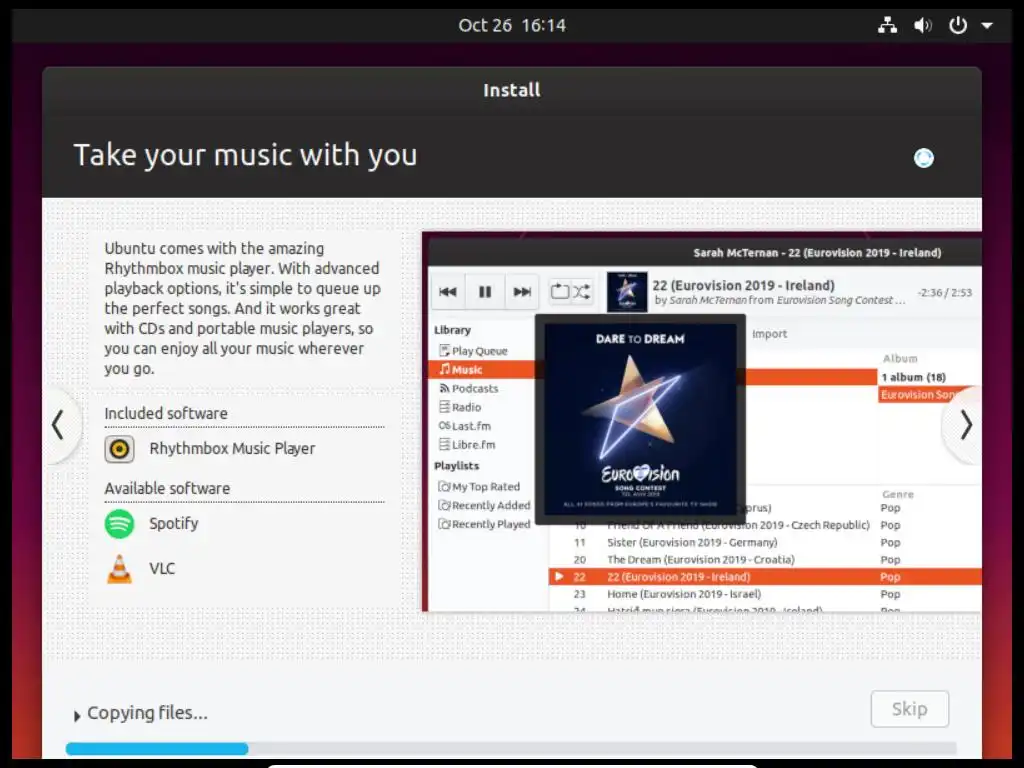Click the Rhythmbox Music Player icon

120,449
